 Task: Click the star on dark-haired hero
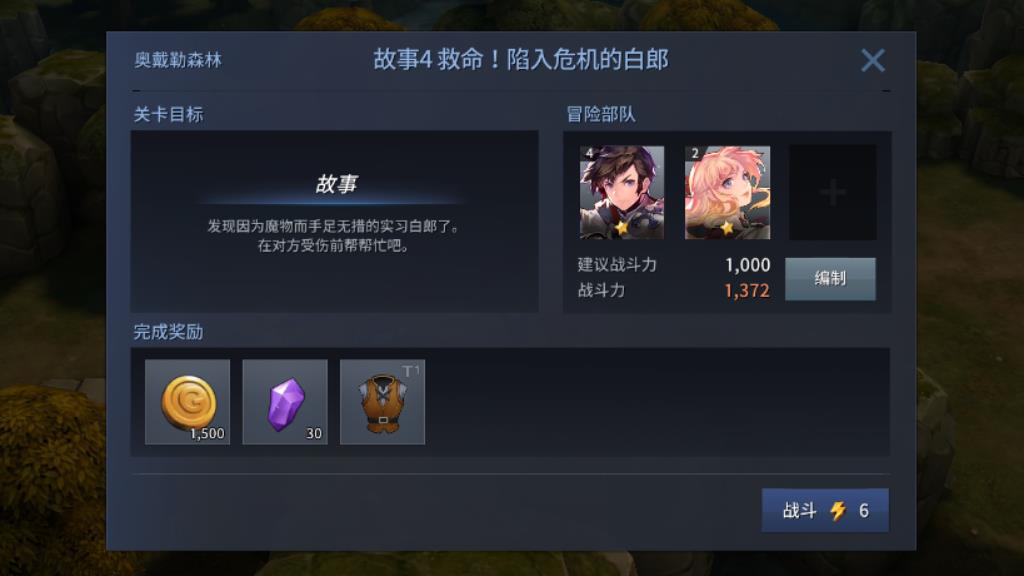[621, 227]
